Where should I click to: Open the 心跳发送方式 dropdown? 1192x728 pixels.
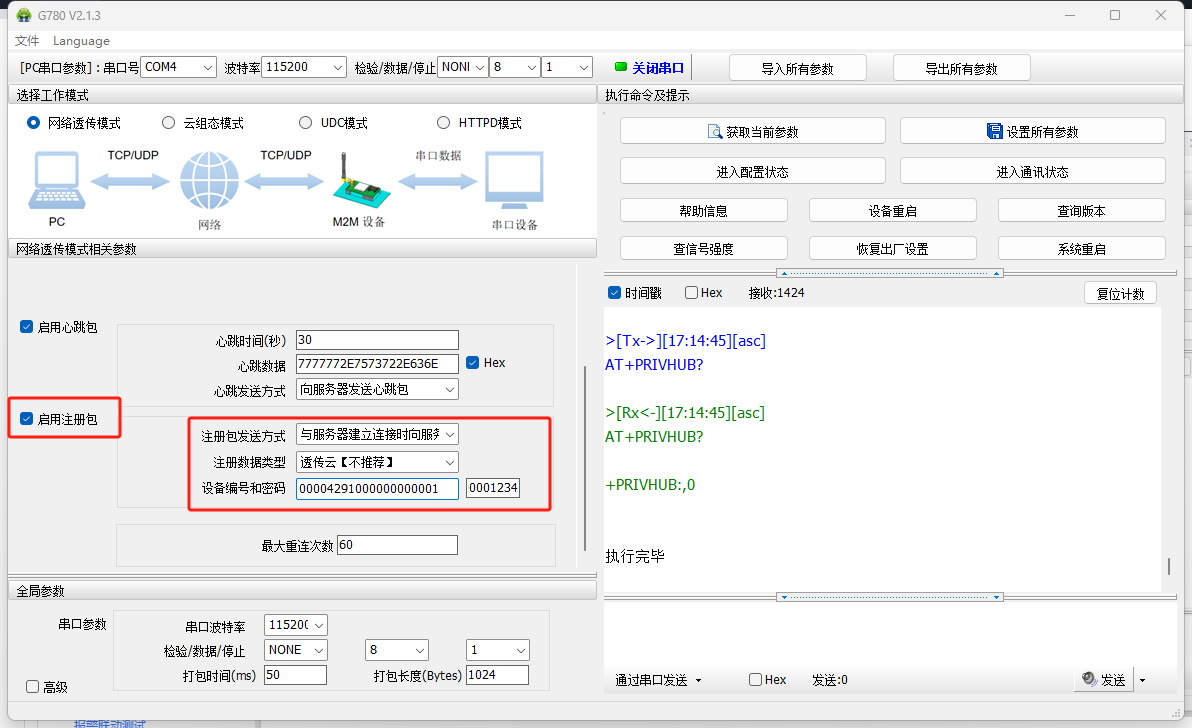coord(377,389)
